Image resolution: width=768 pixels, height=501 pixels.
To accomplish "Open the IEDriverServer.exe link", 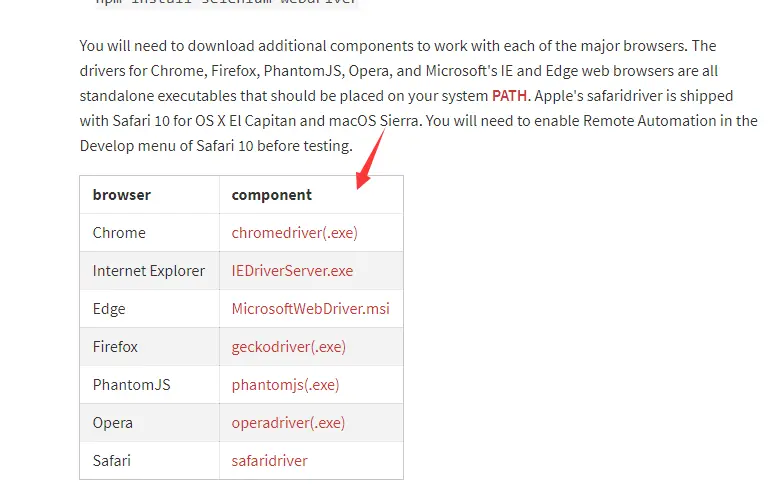I will point(292,270).
